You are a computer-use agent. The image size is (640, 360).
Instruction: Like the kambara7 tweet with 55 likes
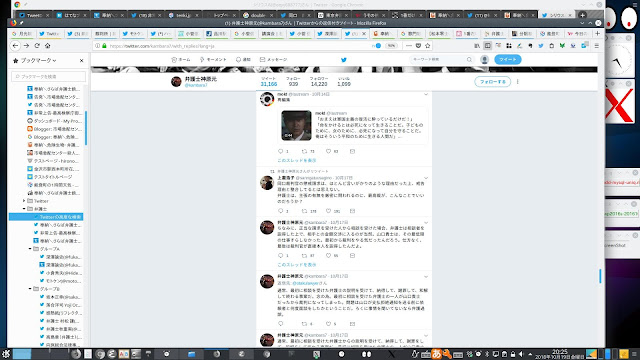tap(328, 256)
